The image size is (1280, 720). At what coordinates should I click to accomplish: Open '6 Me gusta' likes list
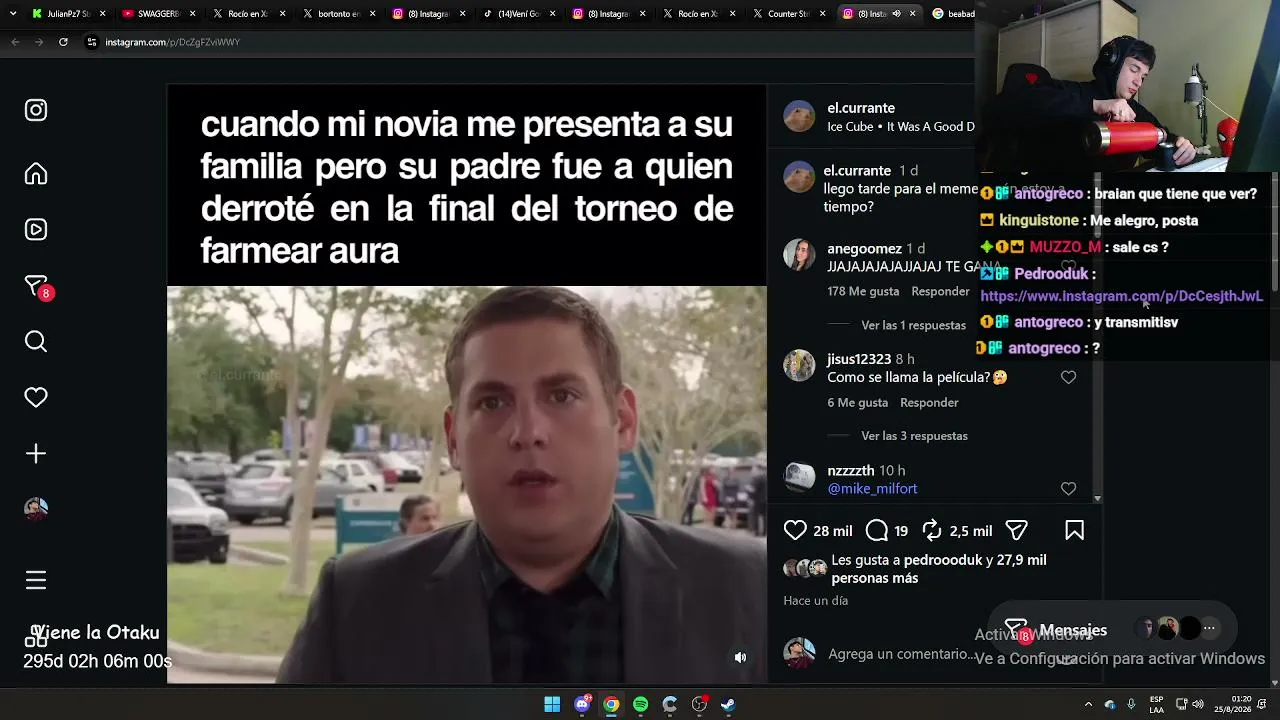pyautogui.click(x=857, y=402)
